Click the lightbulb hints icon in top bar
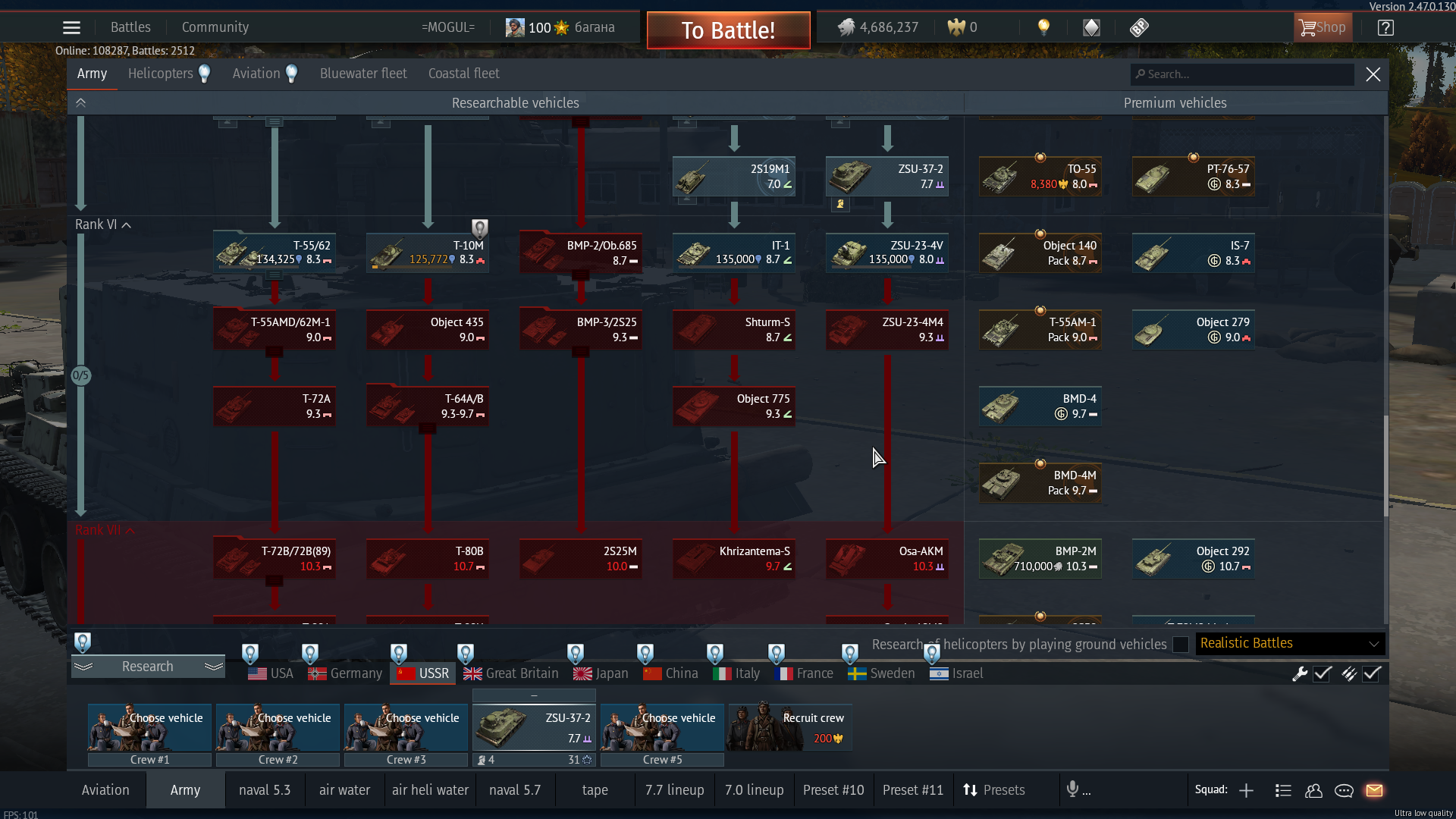 point(1043,28)
